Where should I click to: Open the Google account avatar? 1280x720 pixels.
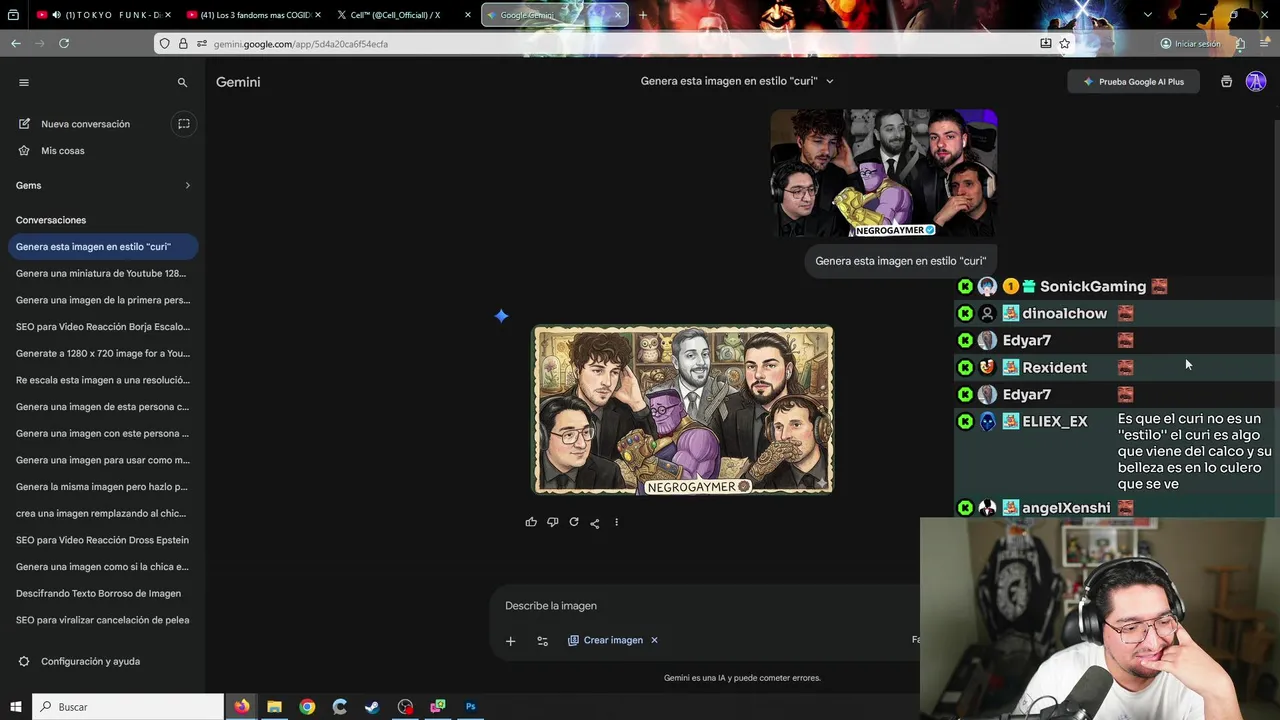click(1256, 82)
